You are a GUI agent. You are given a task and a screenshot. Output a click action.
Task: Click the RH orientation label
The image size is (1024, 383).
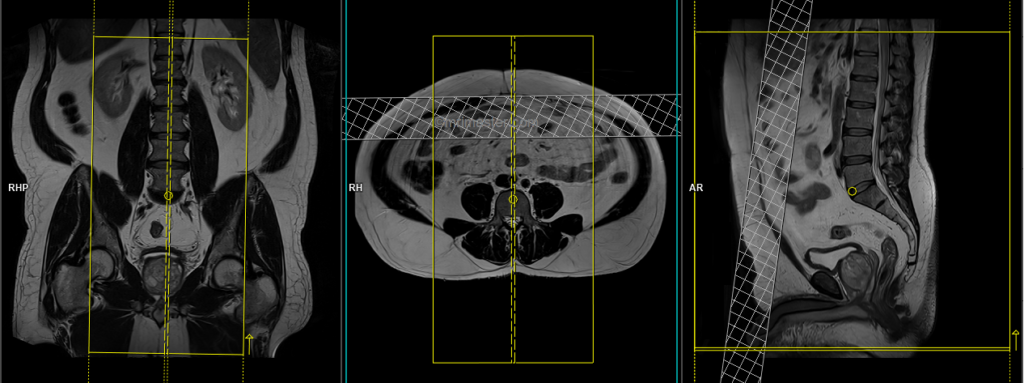[x=355, y=188]
